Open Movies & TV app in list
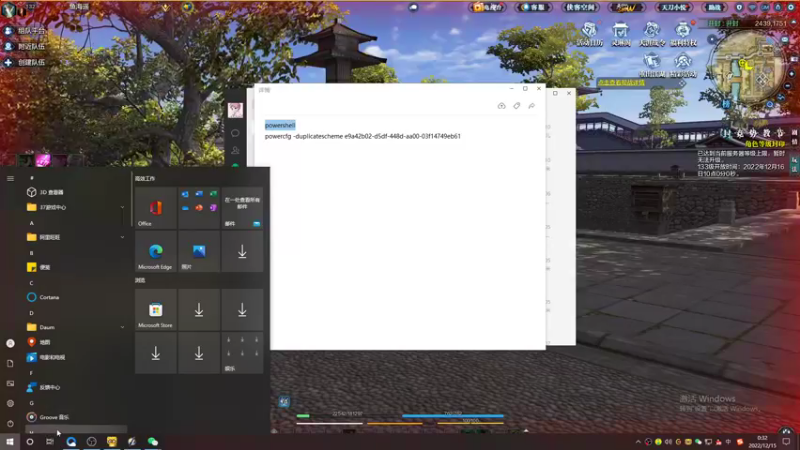Viewport: 800px width, 450px height. [x=74, y=357]
